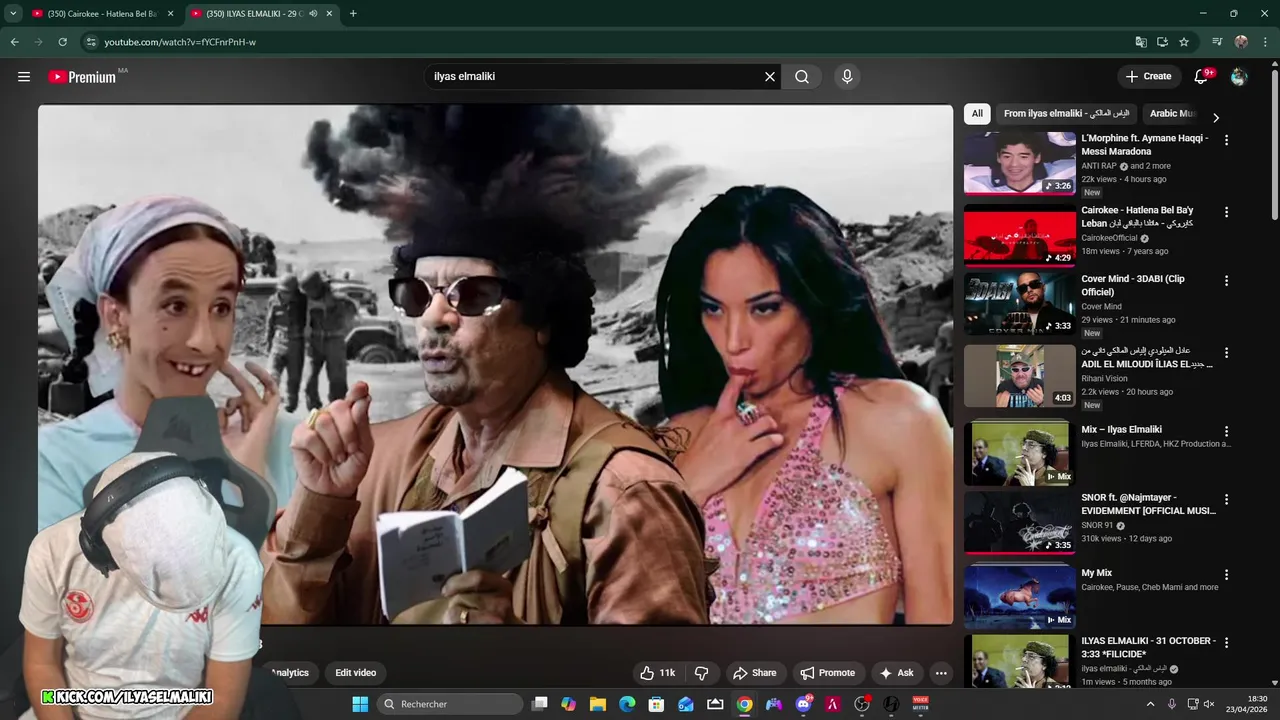Select Arabic Music filter chip
This screenshot has width=1280, height=720.
point(1173,113)
